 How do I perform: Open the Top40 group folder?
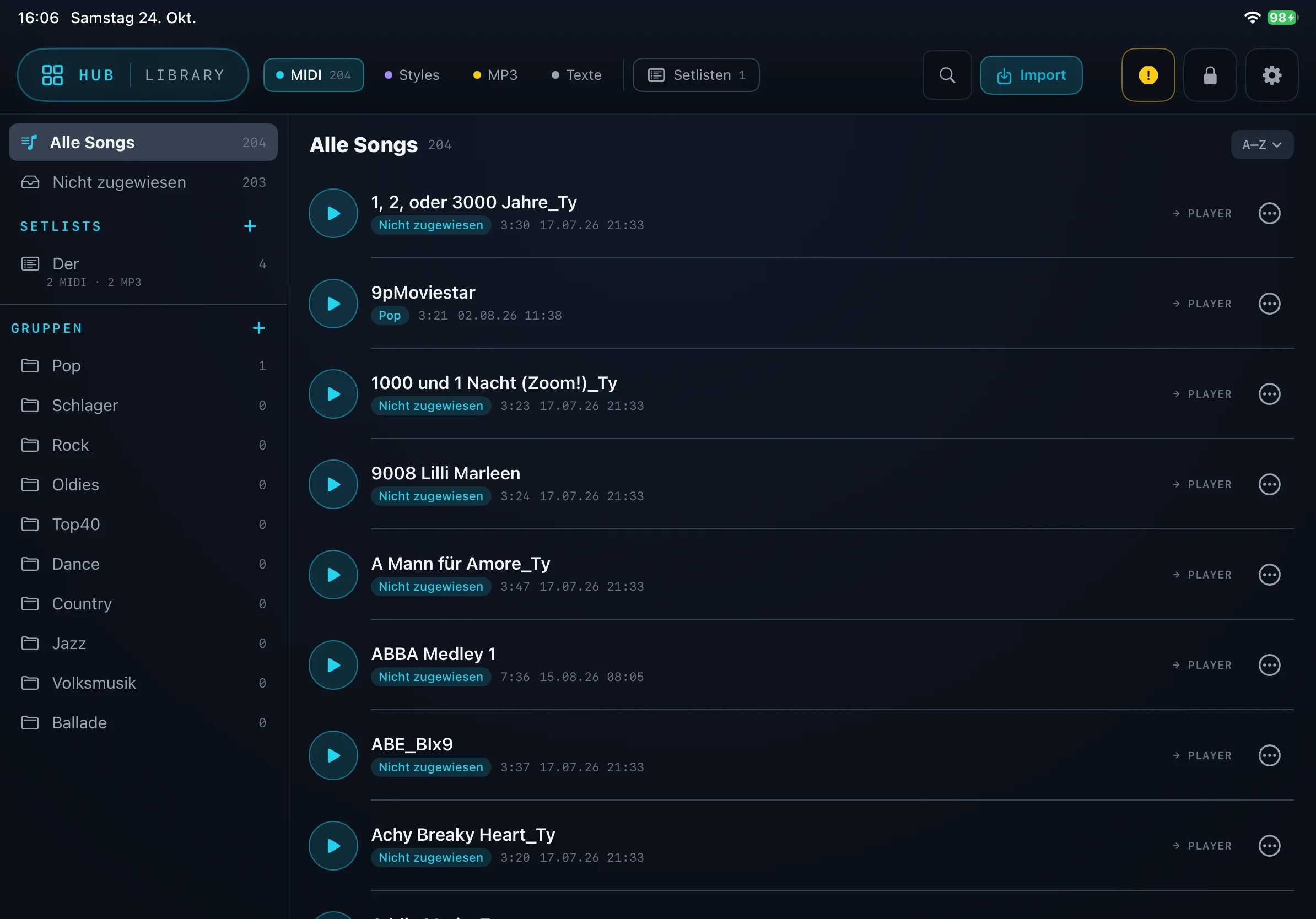pos(143,525)
